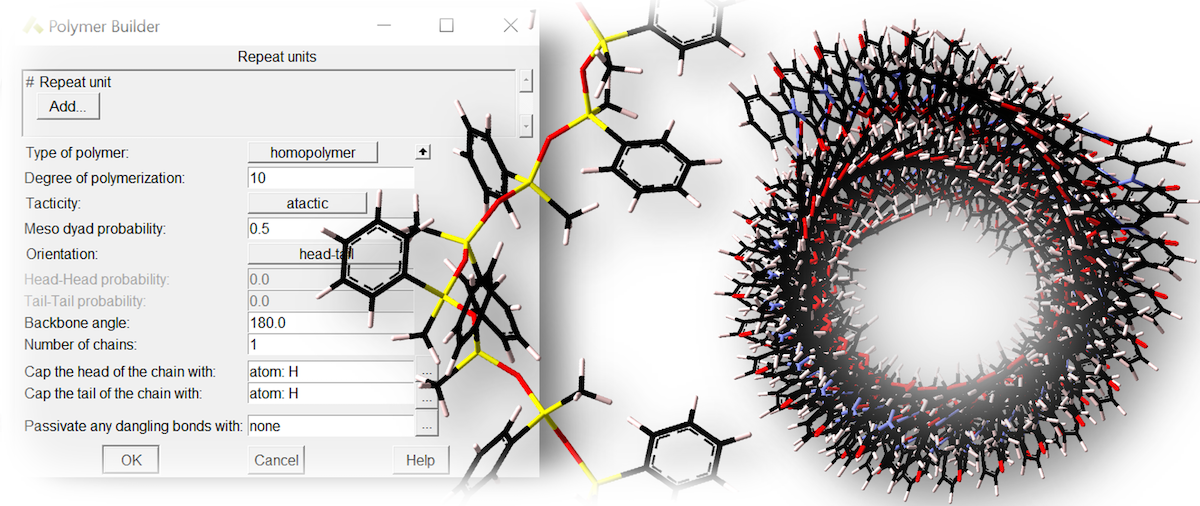Maximize the Polymer Builder window
This screenshot has height=506, width=1200.
(x=447, y=26)
